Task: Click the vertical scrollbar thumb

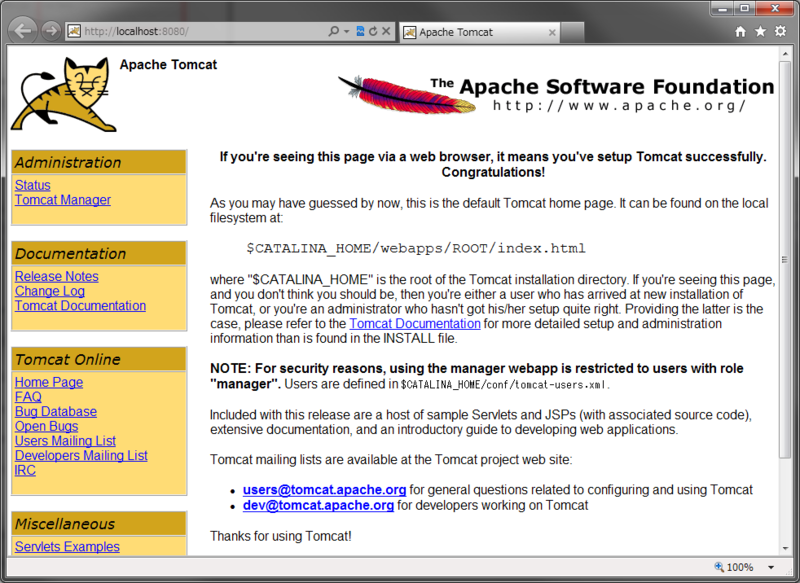Action: point(785,259)
